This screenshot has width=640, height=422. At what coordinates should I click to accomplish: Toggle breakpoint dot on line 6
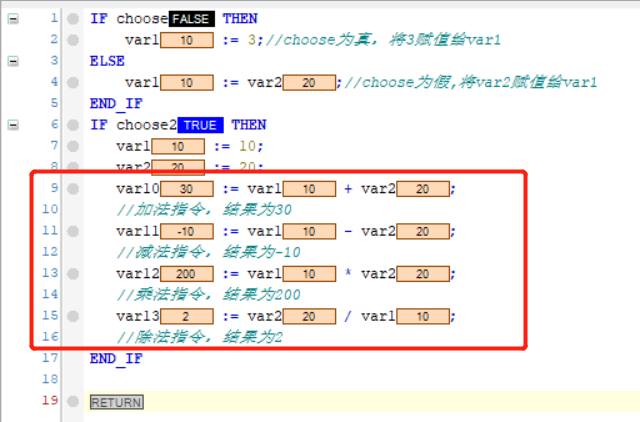tap(73, 125)
